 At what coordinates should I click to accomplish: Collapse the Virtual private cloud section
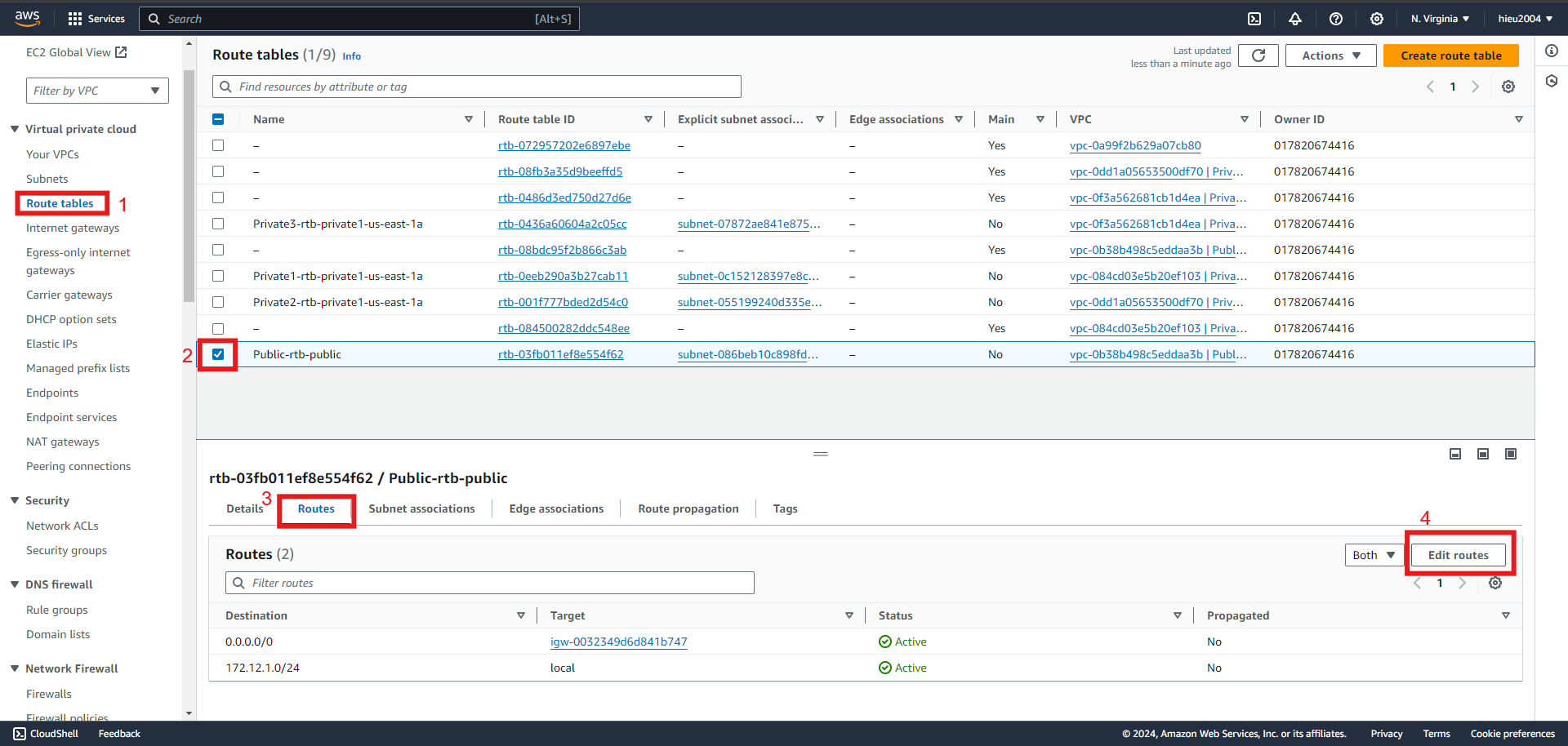point(15,129)
